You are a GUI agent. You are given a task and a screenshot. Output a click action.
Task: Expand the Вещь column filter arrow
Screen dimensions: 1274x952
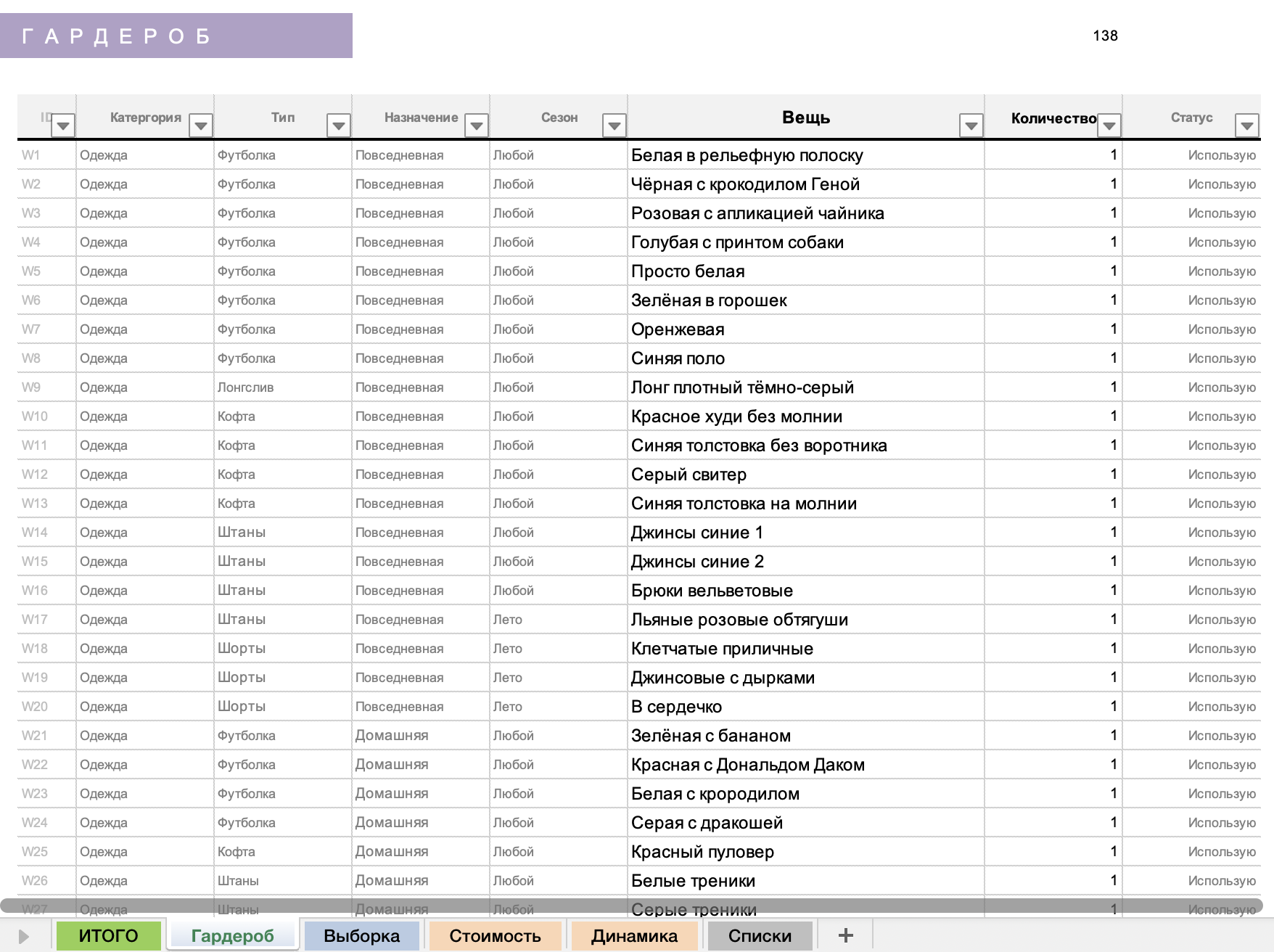[971, 126]
